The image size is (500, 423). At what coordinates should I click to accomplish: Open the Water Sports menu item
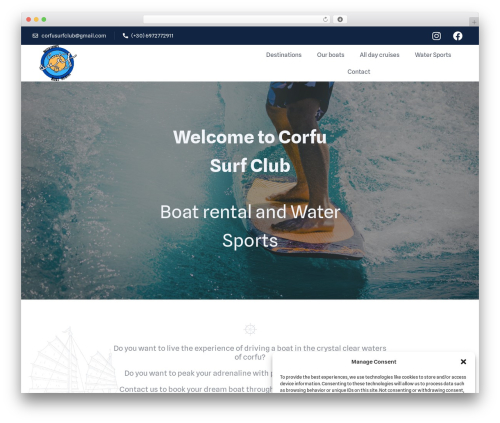(433, 55)
